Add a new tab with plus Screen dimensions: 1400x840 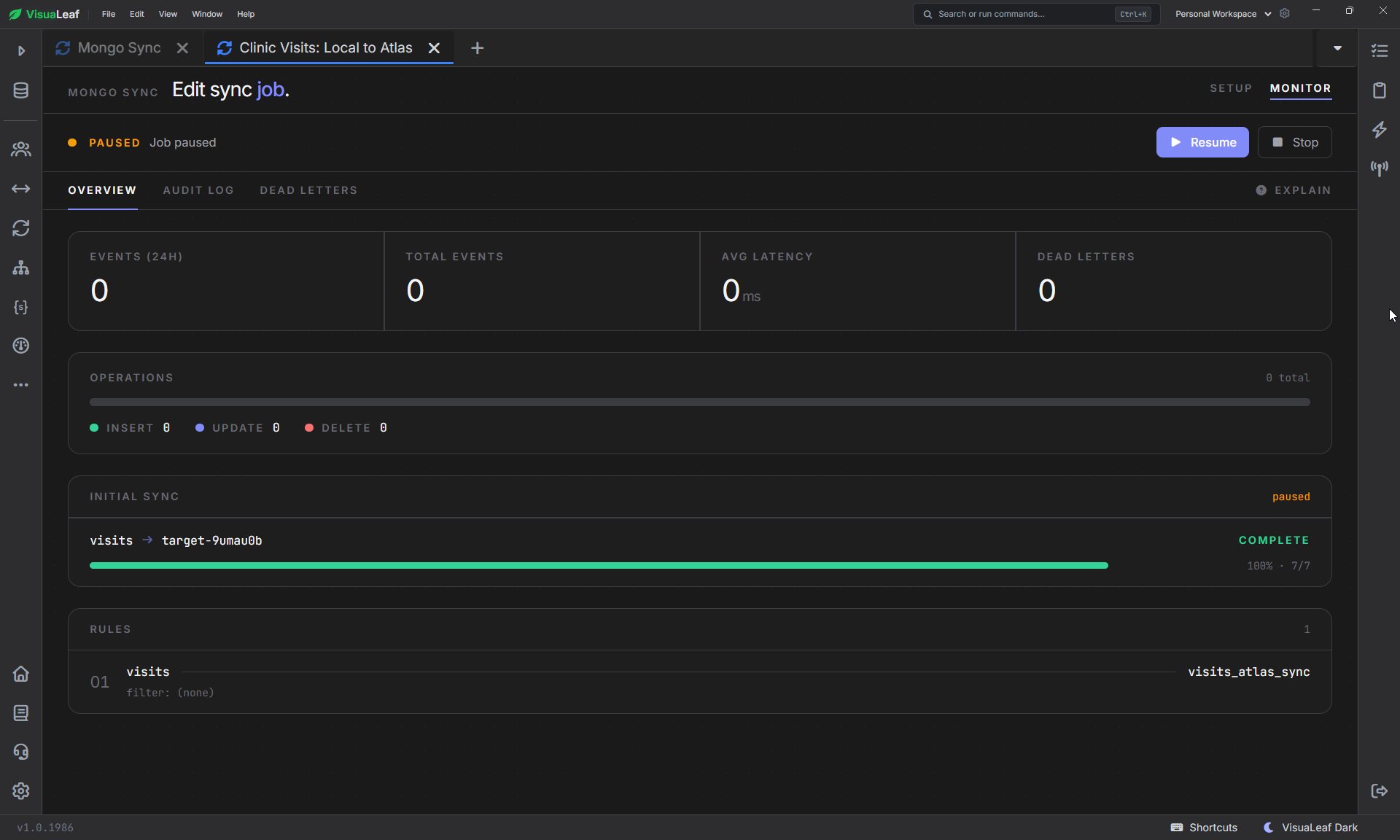(478, 48)
